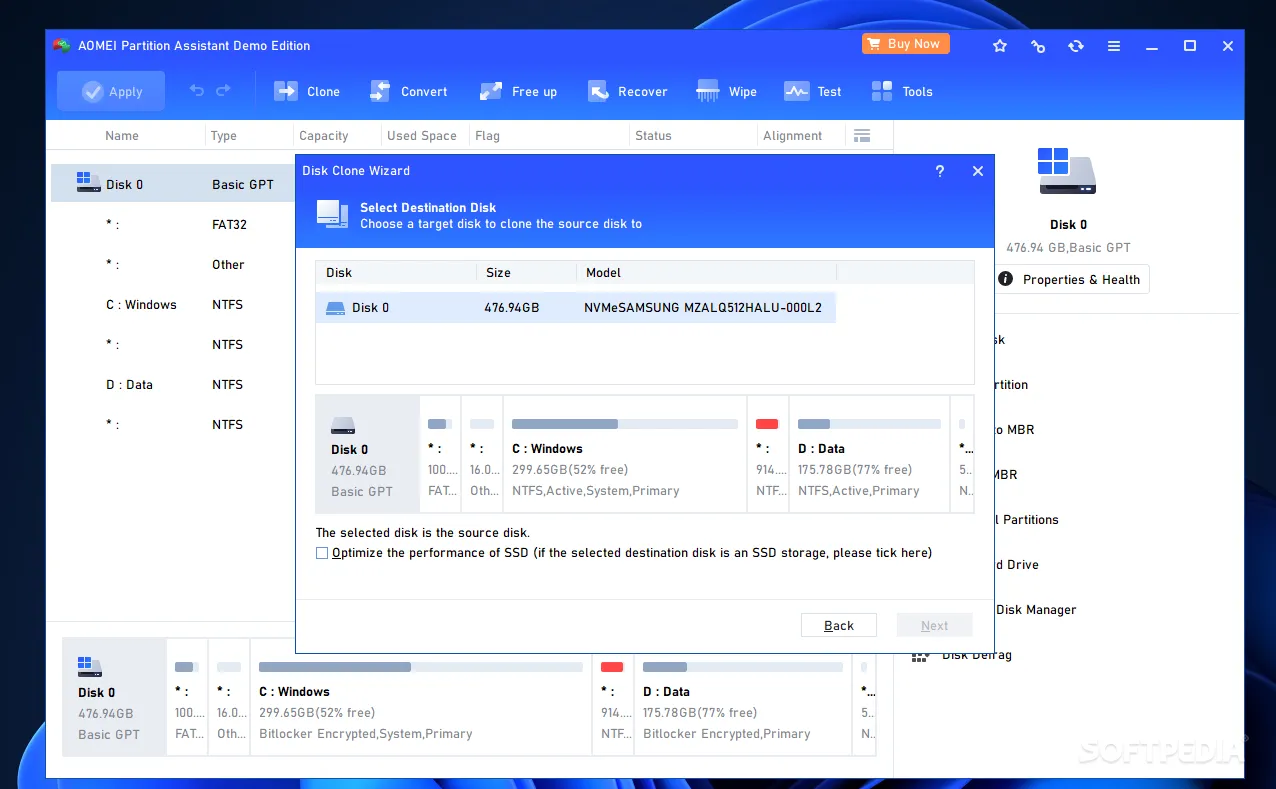This screenshot has height=789, width=1276.
Task: Open Properties & Health
Action: 1069,280
